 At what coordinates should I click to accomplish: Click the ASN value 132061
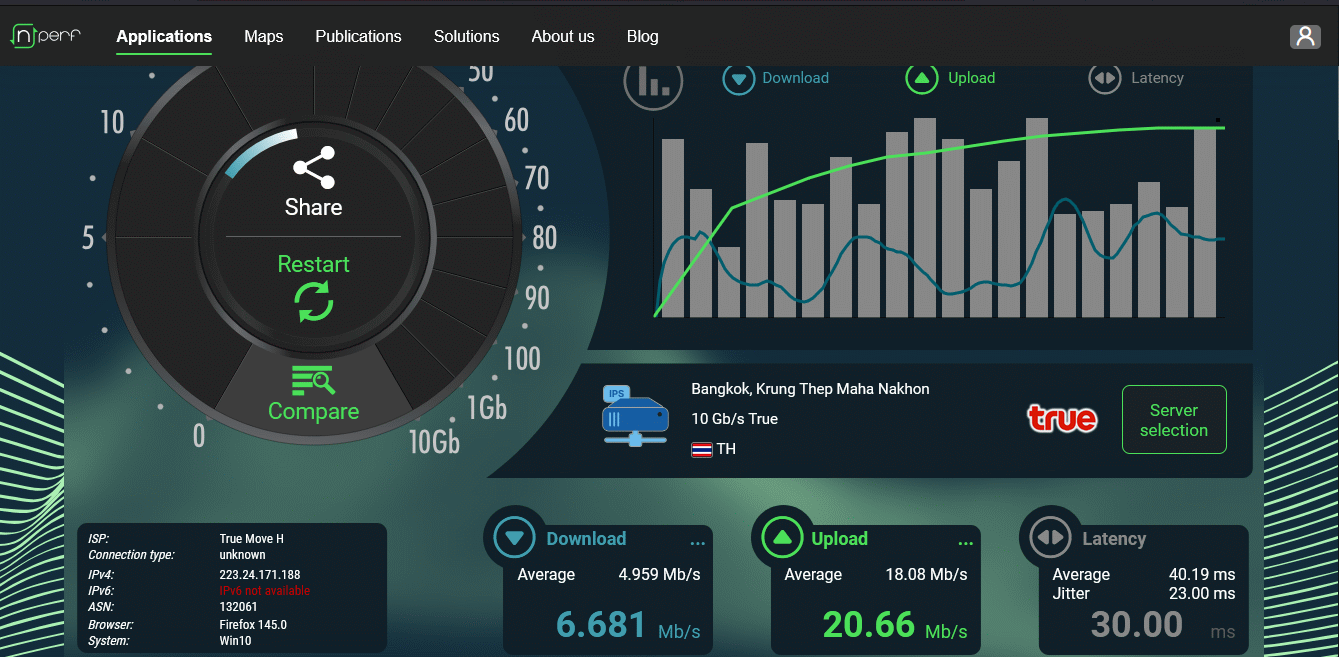point(238,607)
